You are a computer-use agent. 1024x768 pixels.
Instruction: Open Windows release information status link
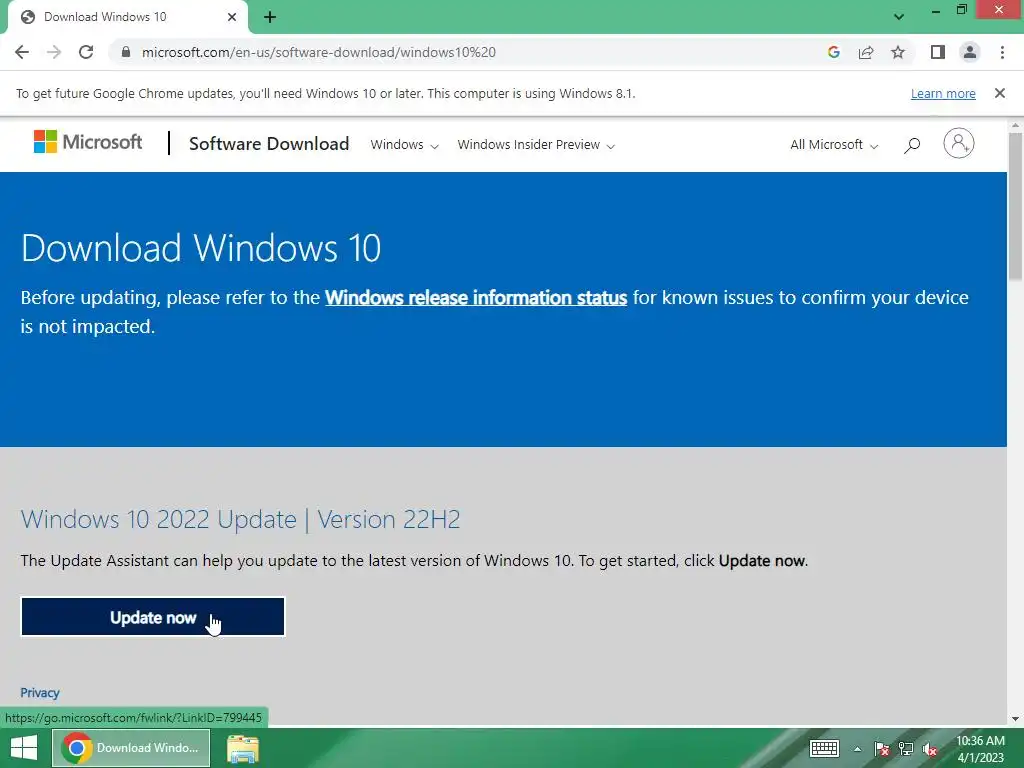476,298
